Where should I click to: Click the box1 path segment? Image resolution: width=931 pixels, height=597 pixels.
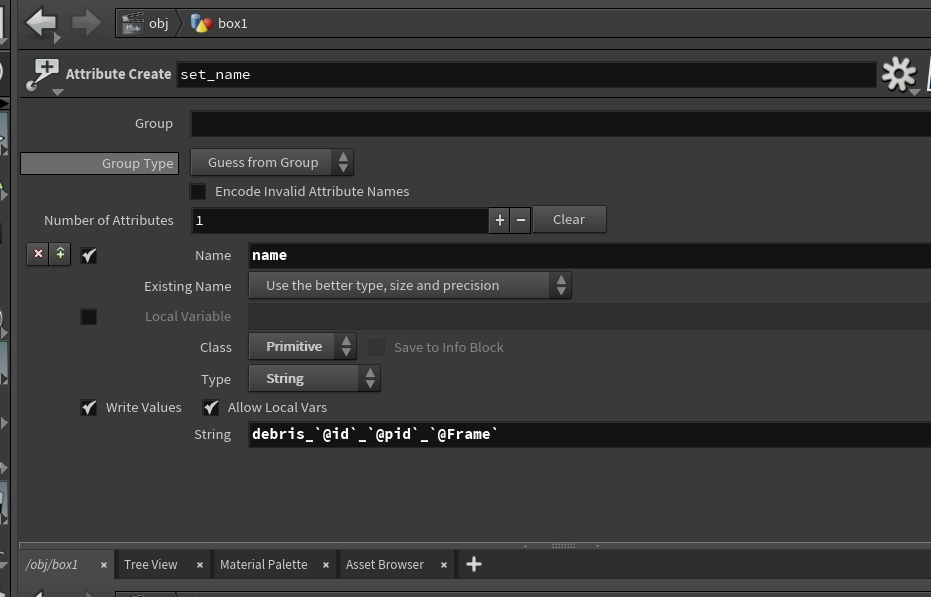pos(233,24)
